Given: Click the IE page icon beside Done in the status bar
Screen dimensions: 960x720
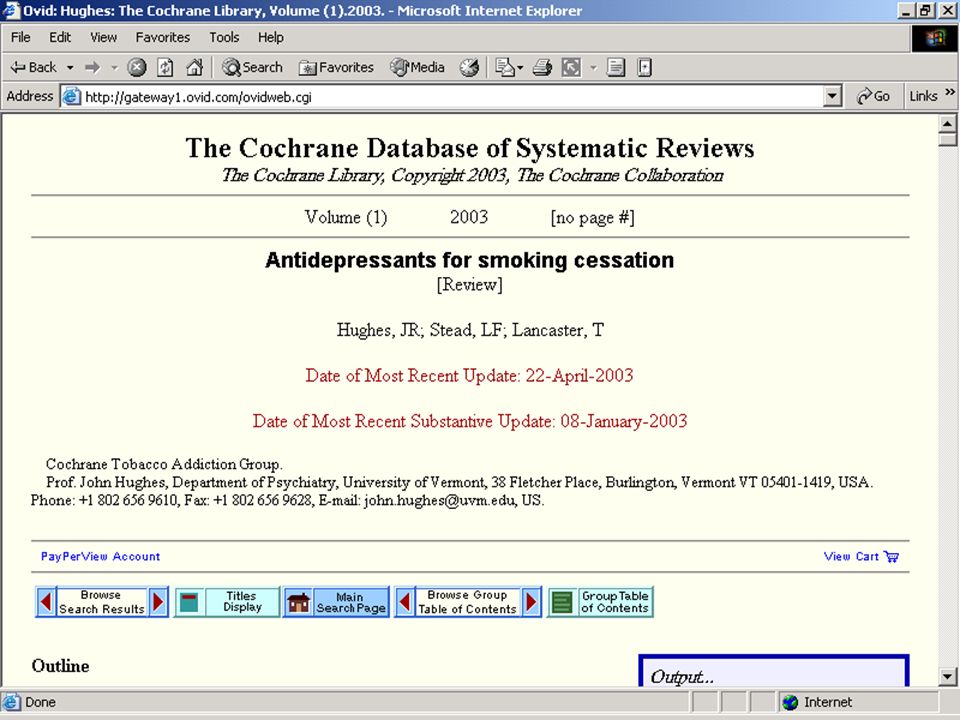Looking at the screenshot, I should (11, 702).
